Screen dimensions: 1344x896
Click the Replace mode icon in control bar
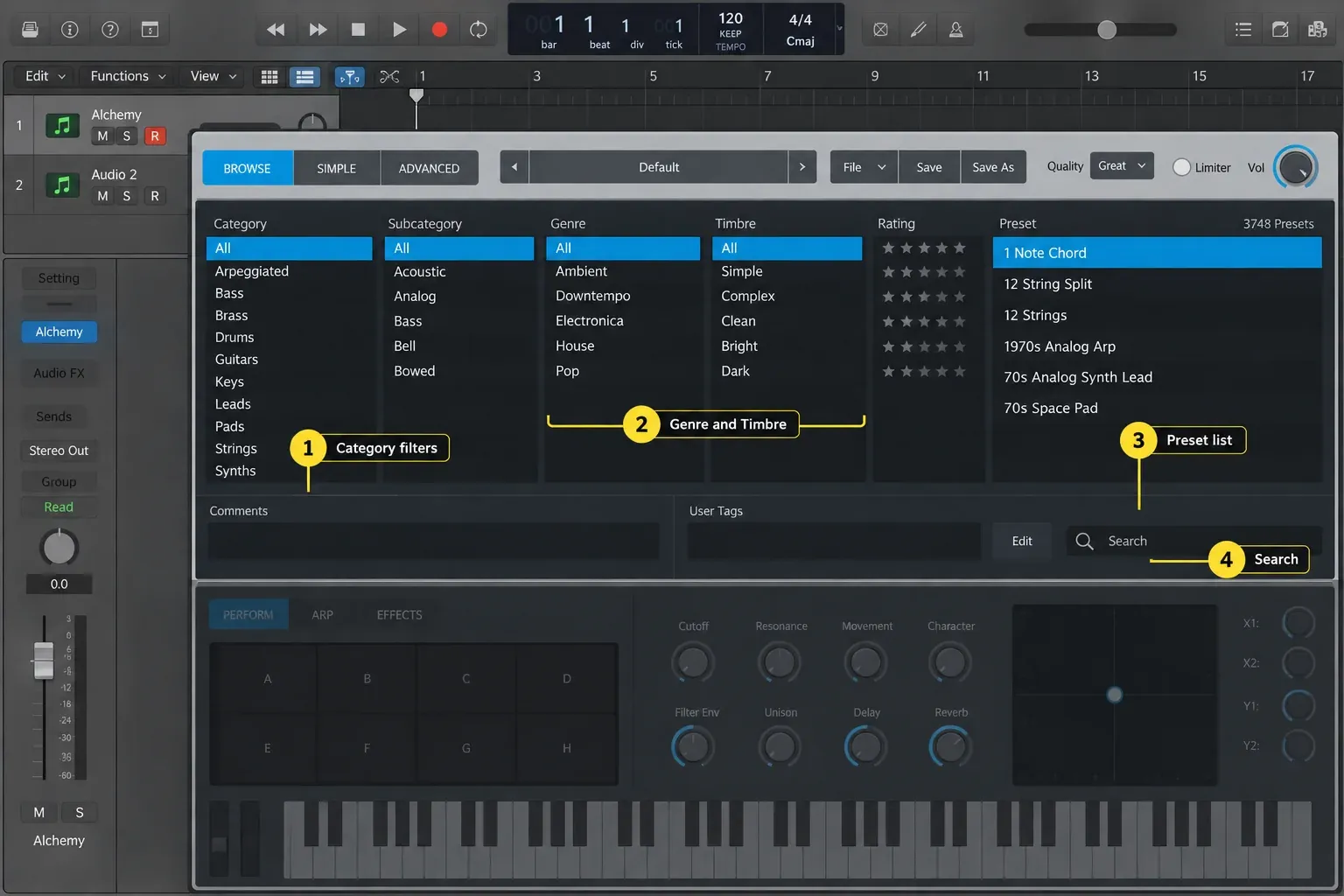tap(881, 30)
